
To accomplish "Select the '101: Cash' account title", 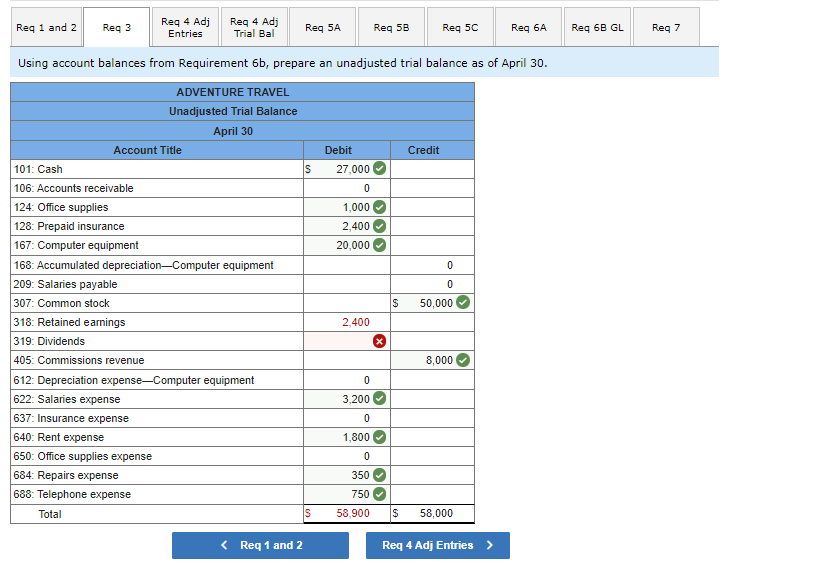I will pos(38,169).
